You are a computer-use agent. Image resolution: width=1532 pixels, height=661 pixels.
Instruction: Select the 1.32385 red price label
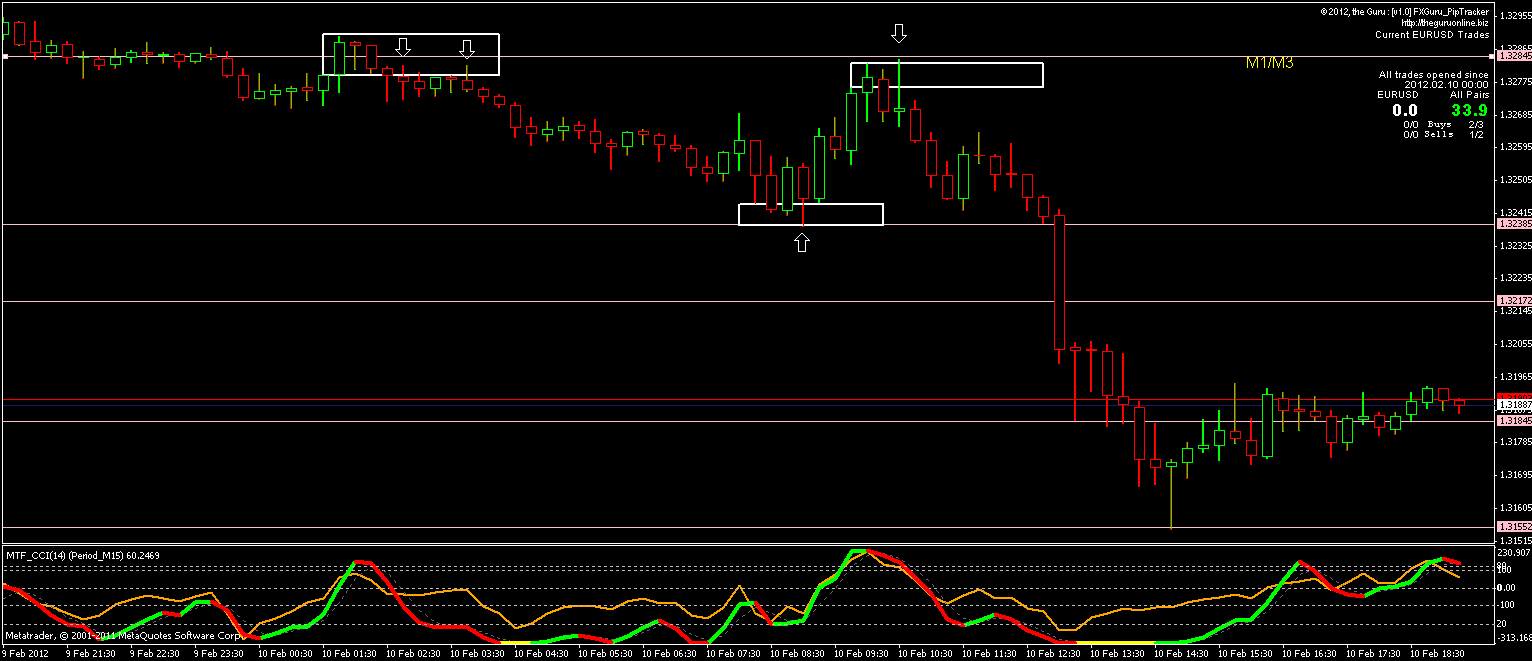tap(1511, 225)
